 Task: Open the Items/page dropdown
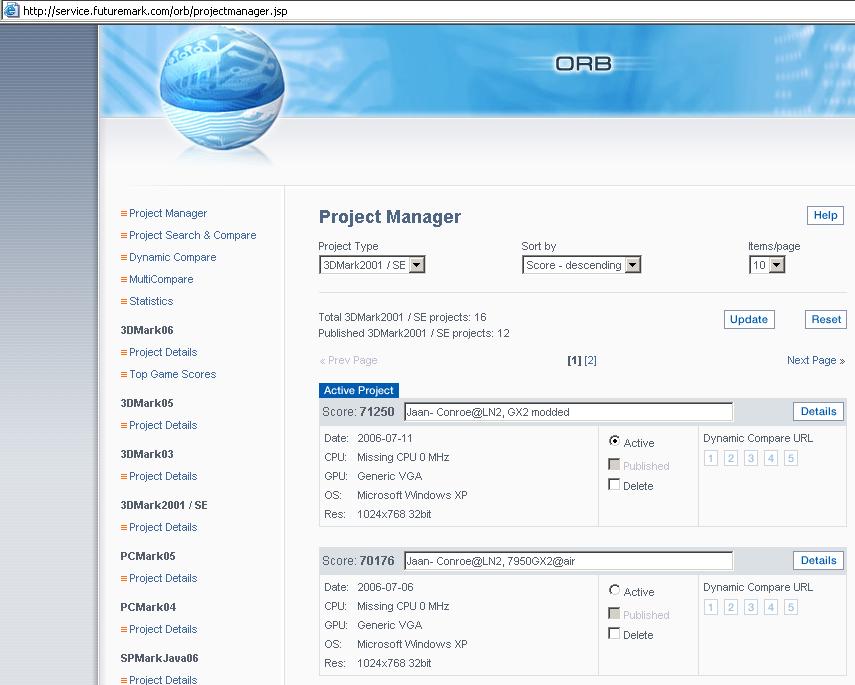click(x=767, y=265)
